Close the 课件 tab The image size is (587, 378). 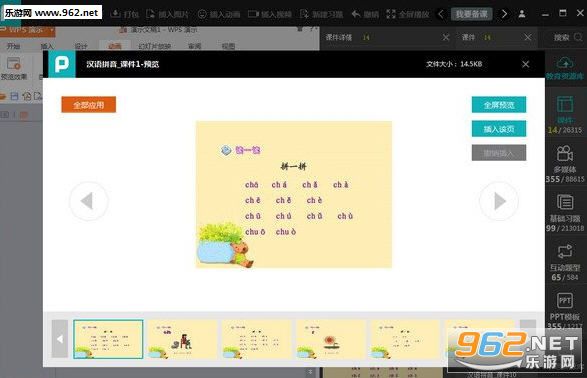pos(527,37)
